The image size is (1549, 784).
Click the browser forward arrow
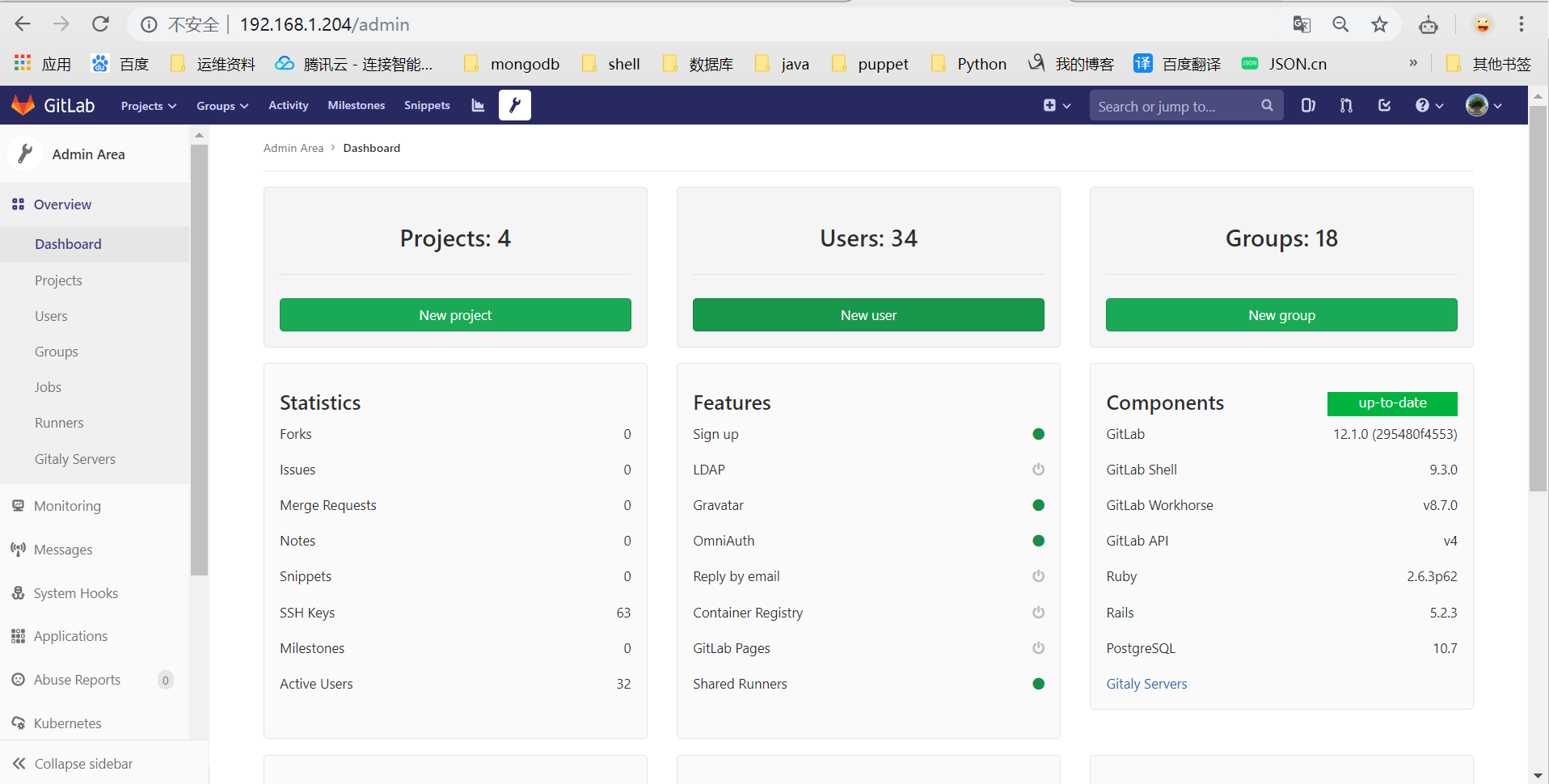(x=61, y=24)
